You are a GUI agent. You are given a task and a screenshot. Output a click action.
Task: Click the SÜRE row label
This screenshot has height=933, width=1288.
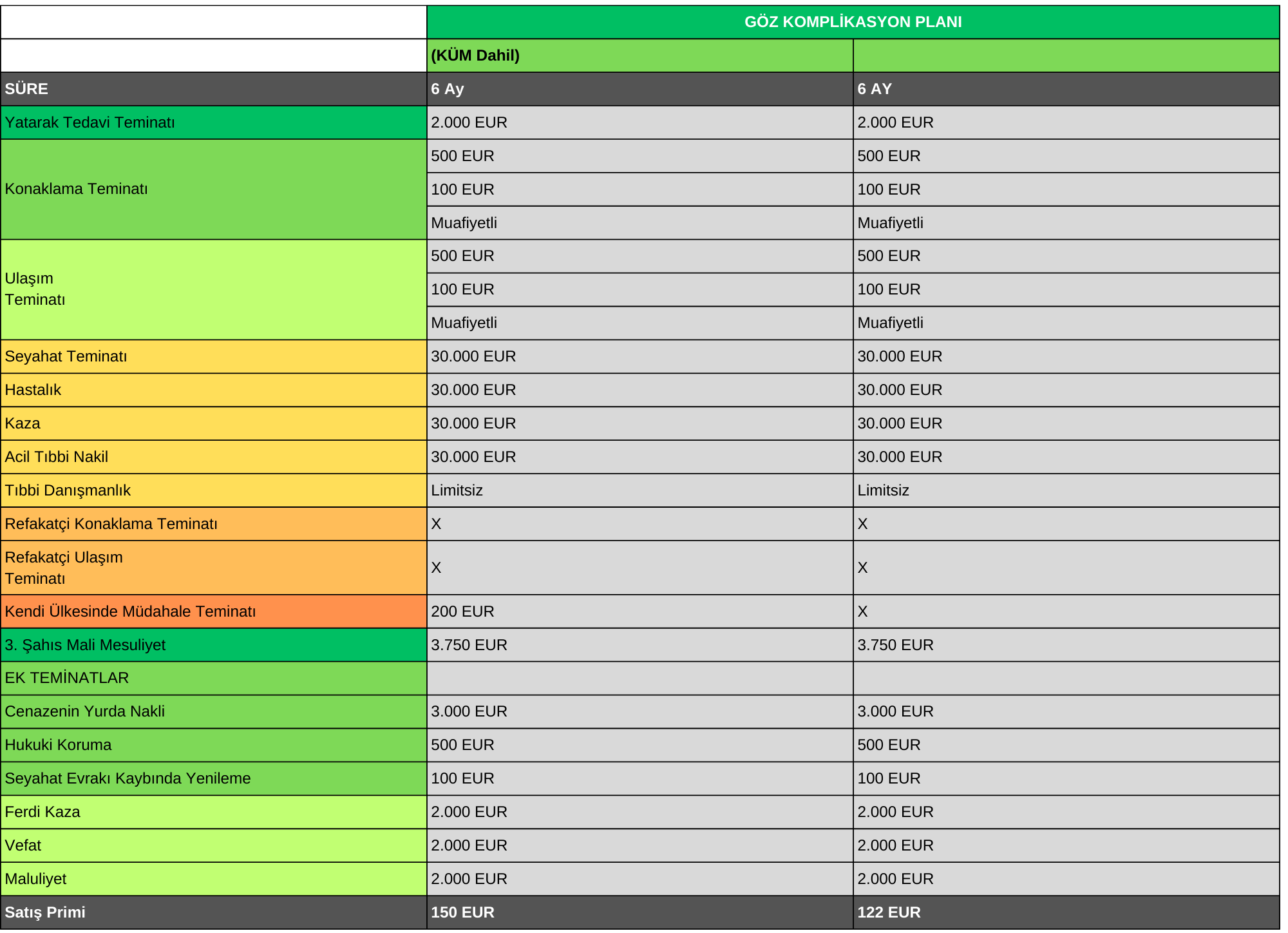click(213, 89)
